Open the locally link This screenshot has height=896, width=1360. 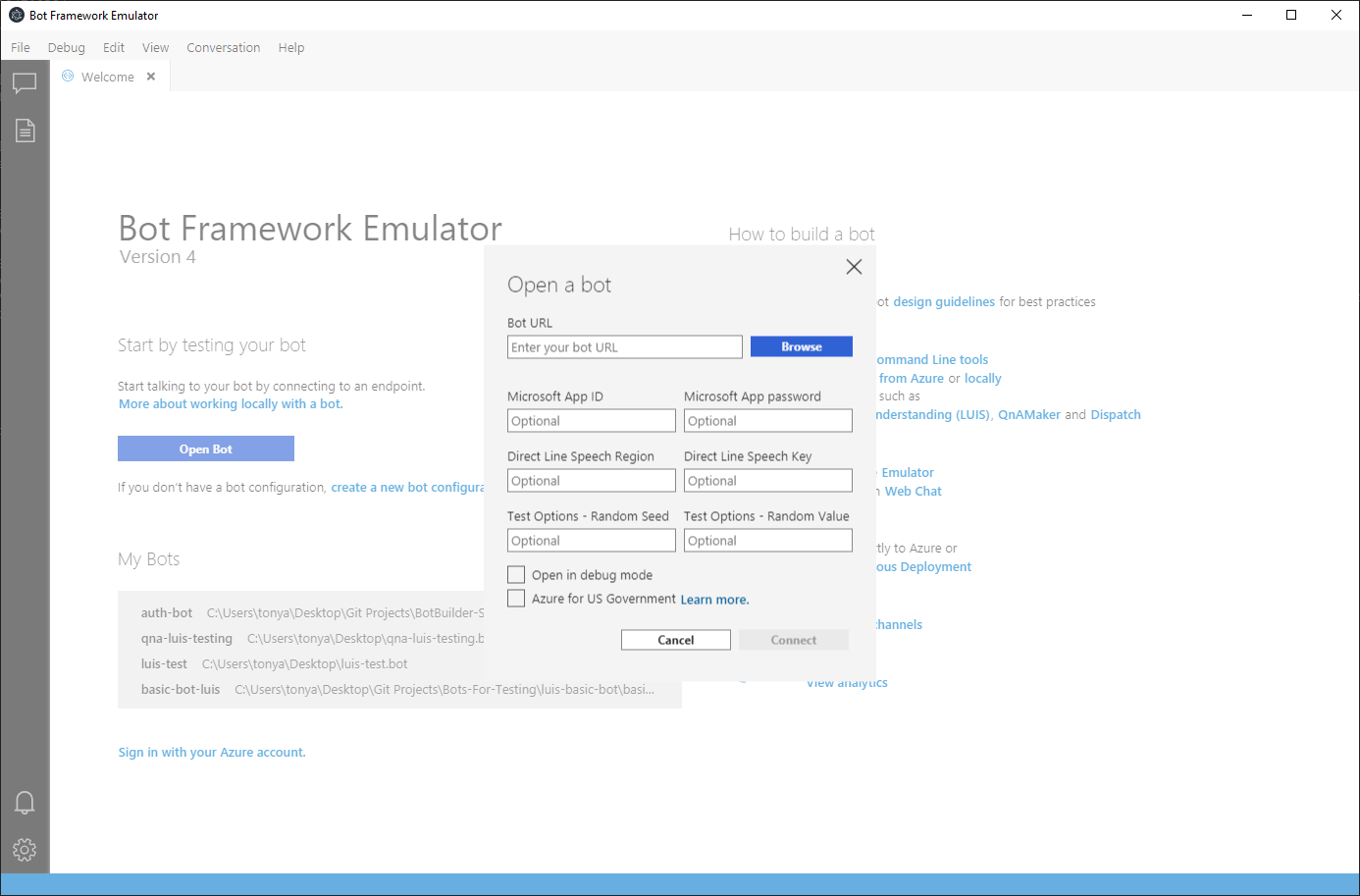[x=982, y=378]
